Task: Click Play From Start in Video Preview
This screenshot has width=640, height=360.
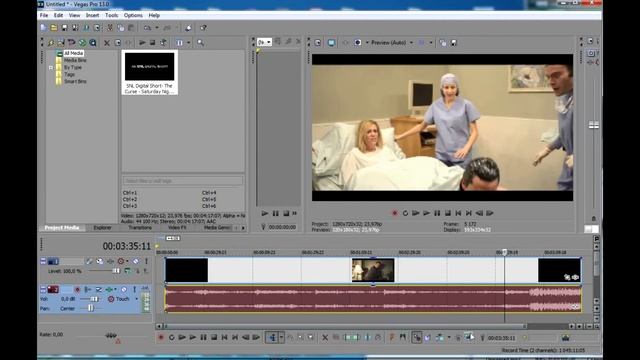Action: click(x=416, y=213)
